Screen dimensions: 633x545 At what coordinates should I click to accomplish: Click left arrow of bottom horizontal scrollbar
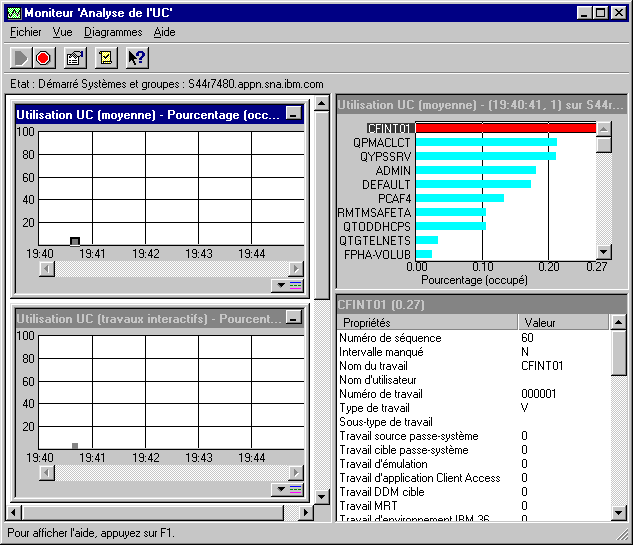[x=14, y=513]
